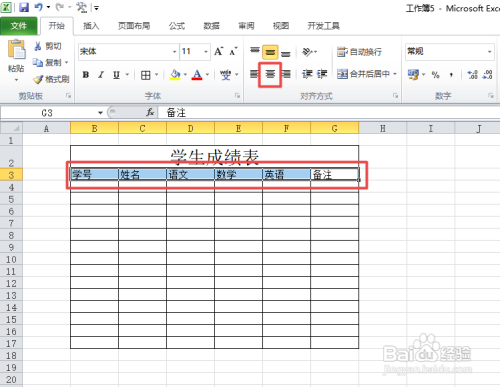The height and width of the screenshot is (387, 500).
Task: Click the Format Painter brush
Action: (x=51, y=79)
